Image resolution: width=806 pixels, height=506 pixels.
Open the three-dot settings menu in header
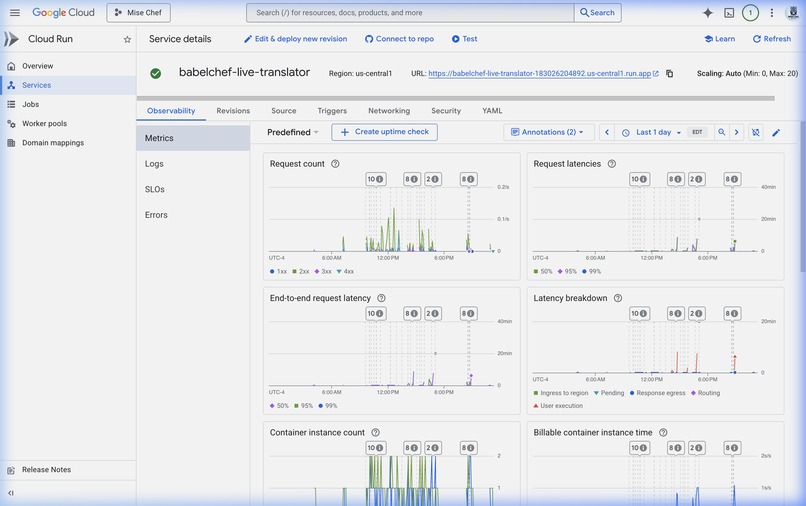[772, 13]
